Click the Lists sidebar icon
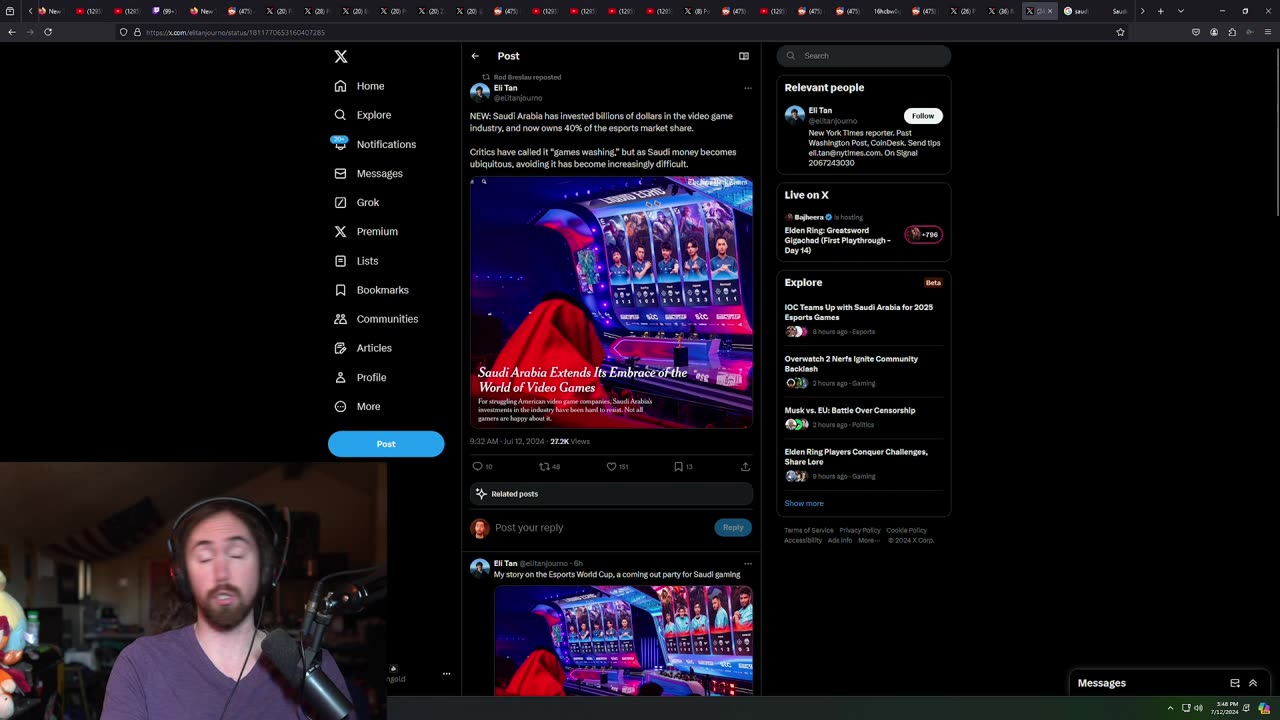 340,261
